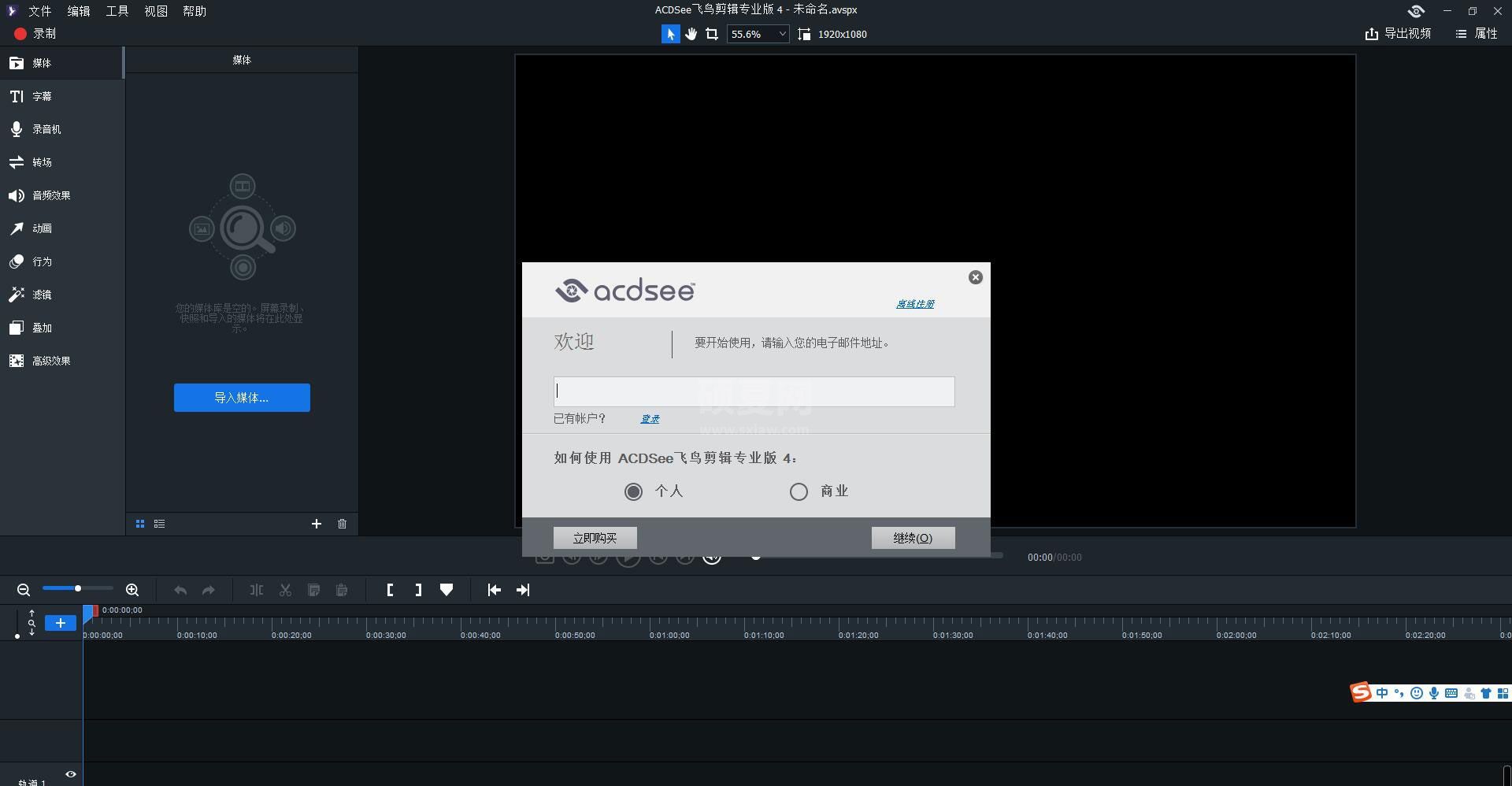
Task: Click the paste icon in timeline toolbar
Action: (x=342, y=590)
